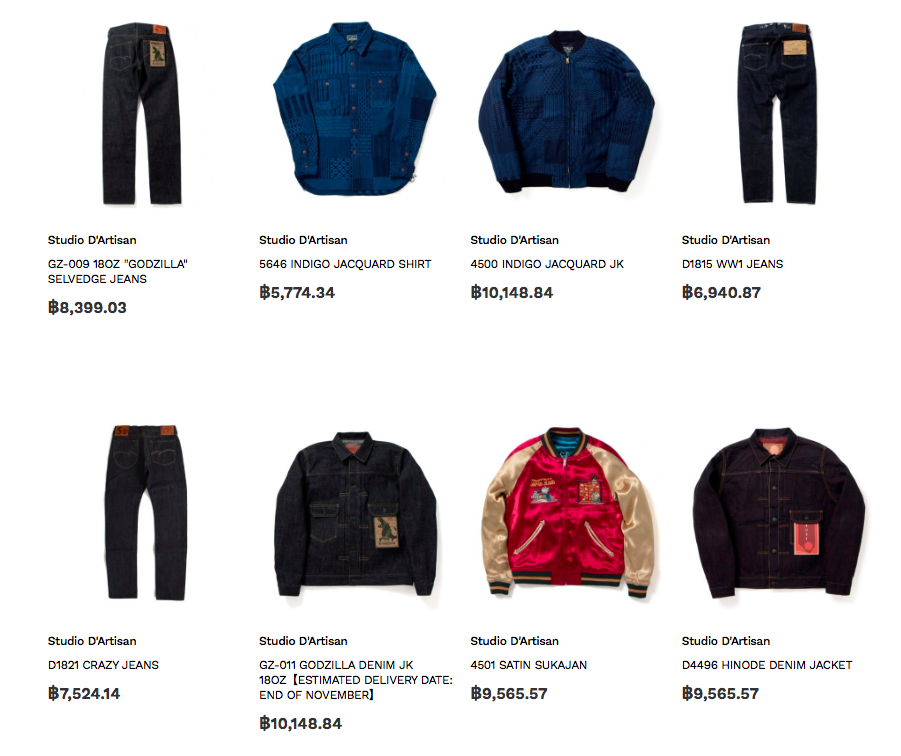Open the D1815 WW1 Jeans title link
This screenshot has width=901, height=756.
pyautogui.click(x=732, y=264)
